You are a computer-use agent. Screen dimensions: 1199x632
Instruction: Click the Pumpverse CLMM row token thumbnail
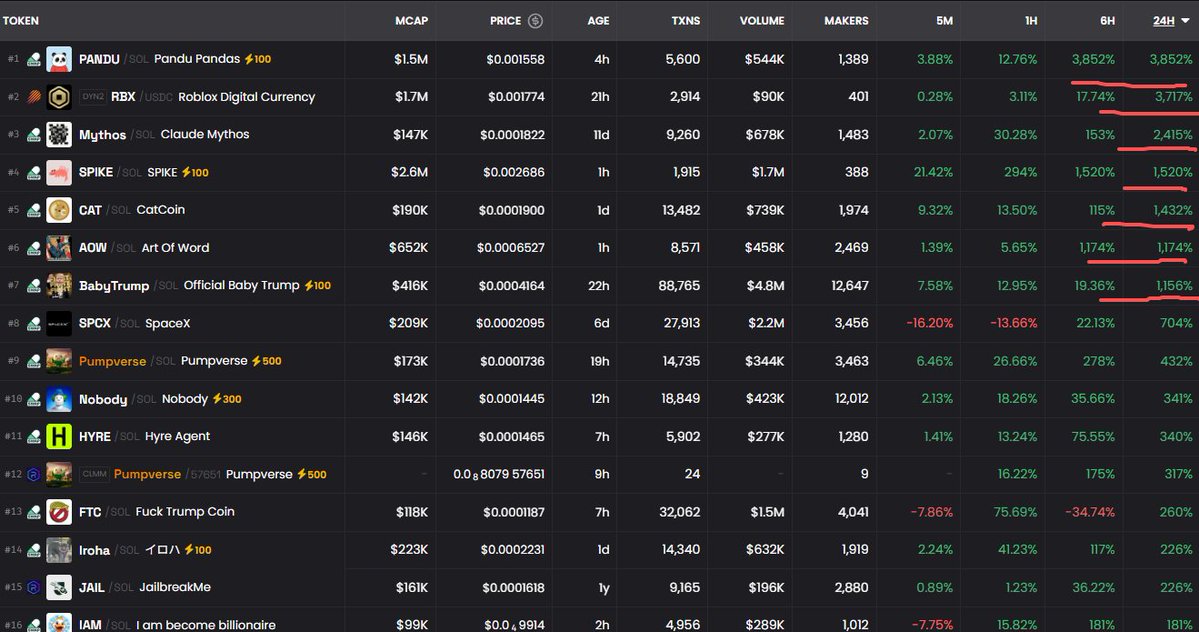59,475
